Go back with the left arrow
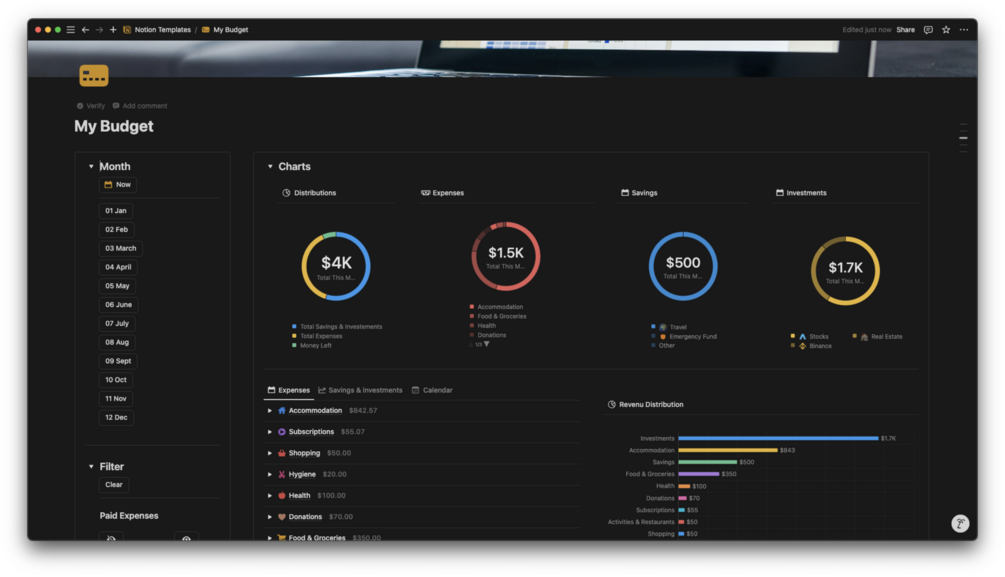The width and height of the screenshot is (1005, 577). point(85,29)
